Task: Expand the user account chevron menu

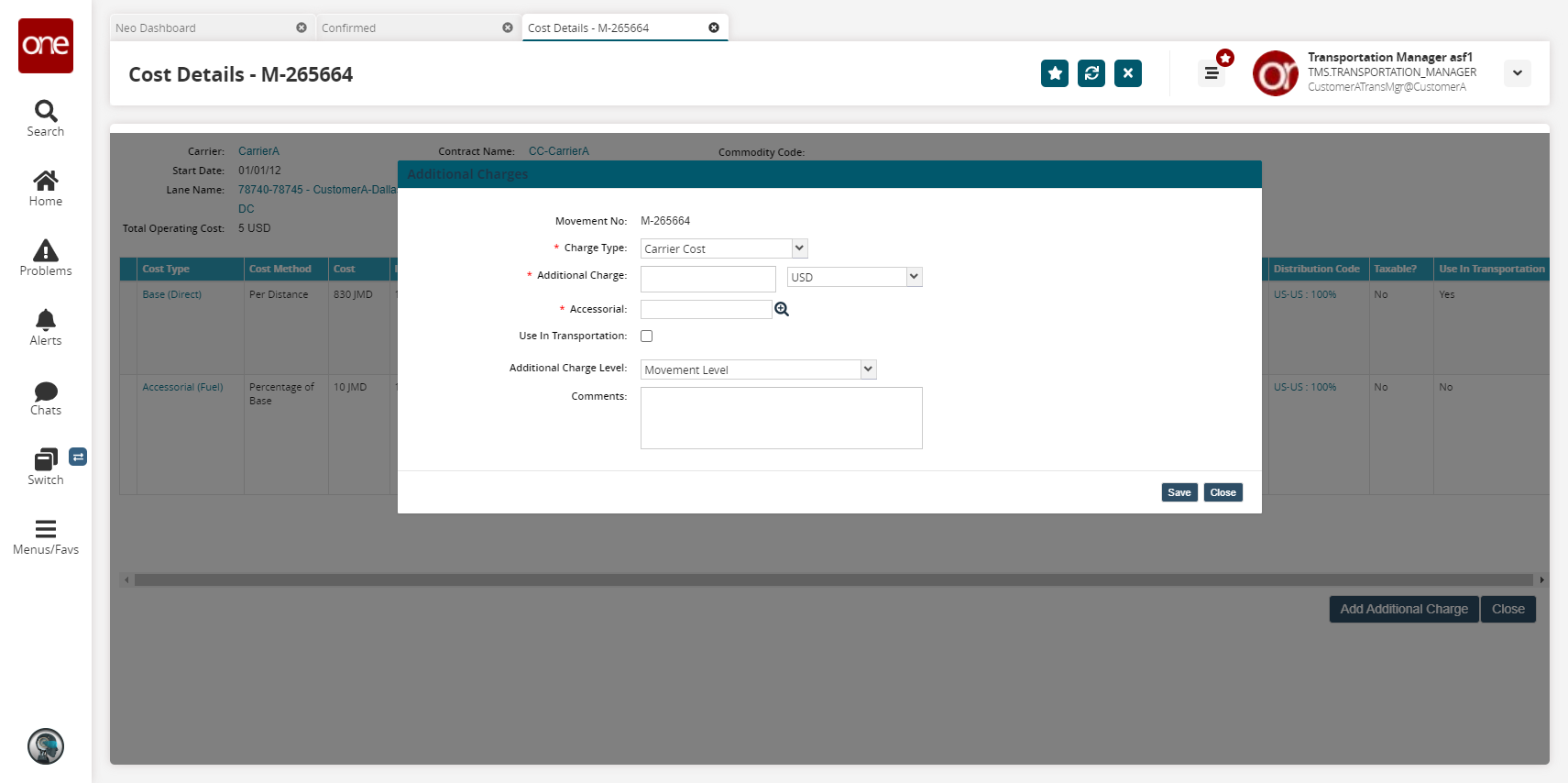Action: pos(1518,73)
